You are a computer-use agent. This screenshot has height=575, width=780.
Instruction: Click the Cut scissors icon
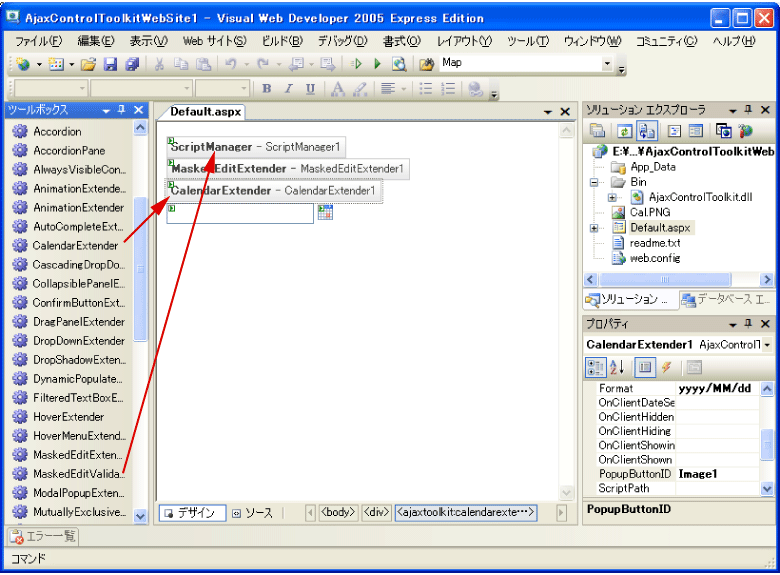pos(159,64)
